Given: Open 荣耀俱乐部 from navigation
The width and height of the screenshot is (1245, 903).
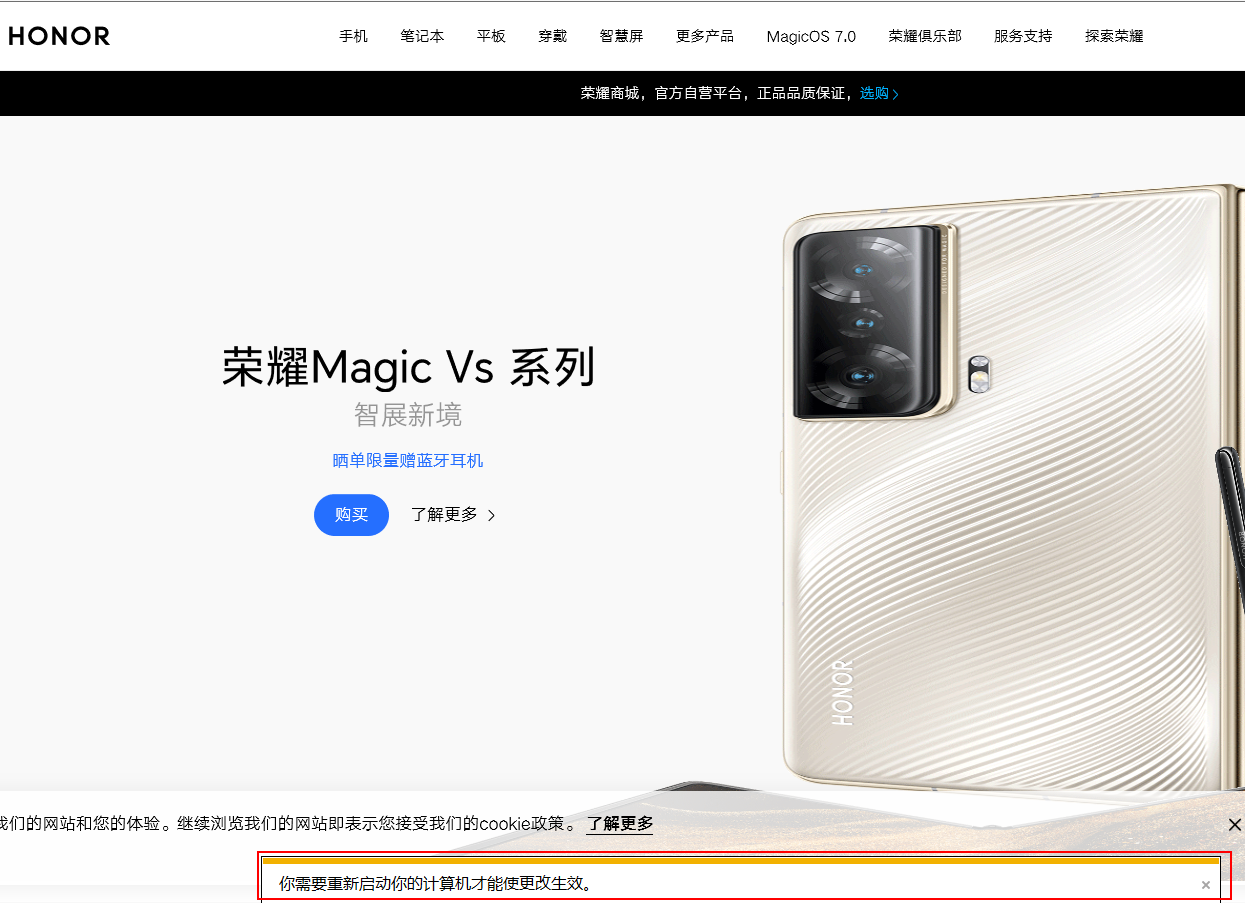Looking at the screenshot, I should (x=925, y=36).
